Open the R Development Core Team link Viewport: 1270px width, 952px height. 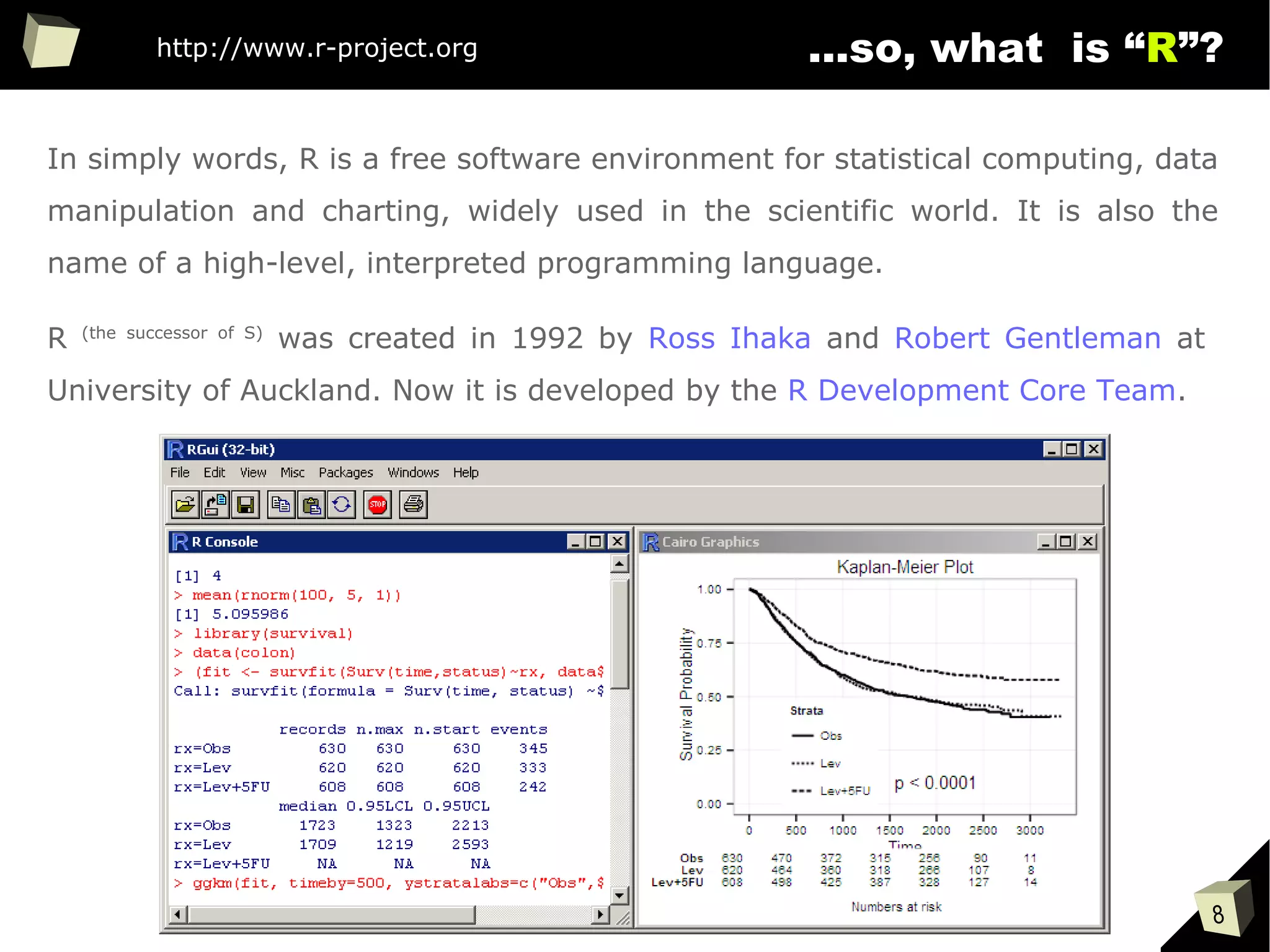(982, 391)
